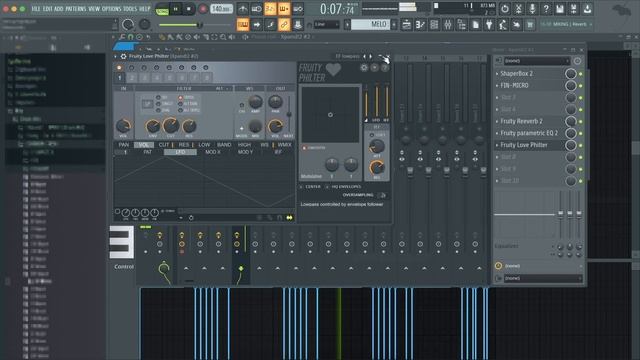
Task: Open Fruity Love Philter plugin options arrow
Action: 115,56
